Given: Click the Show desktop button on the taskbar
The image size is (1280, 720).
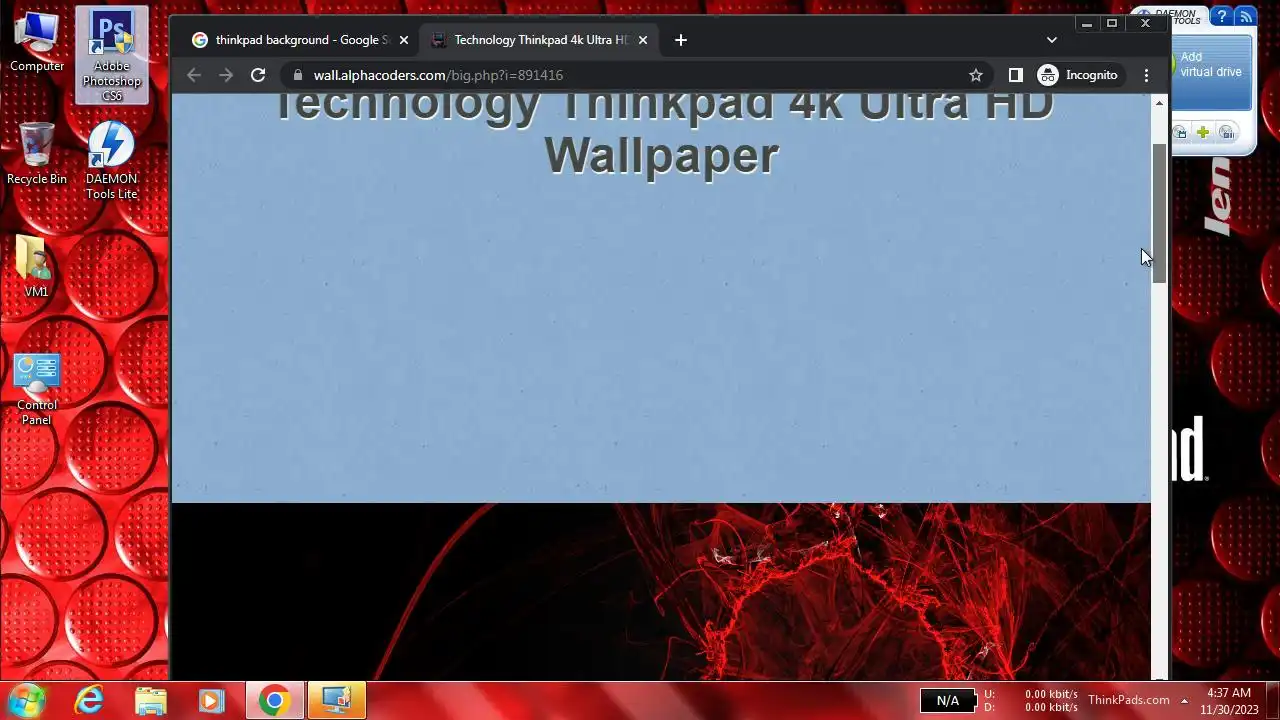Looking at the screenshot, I should 1272,701.
